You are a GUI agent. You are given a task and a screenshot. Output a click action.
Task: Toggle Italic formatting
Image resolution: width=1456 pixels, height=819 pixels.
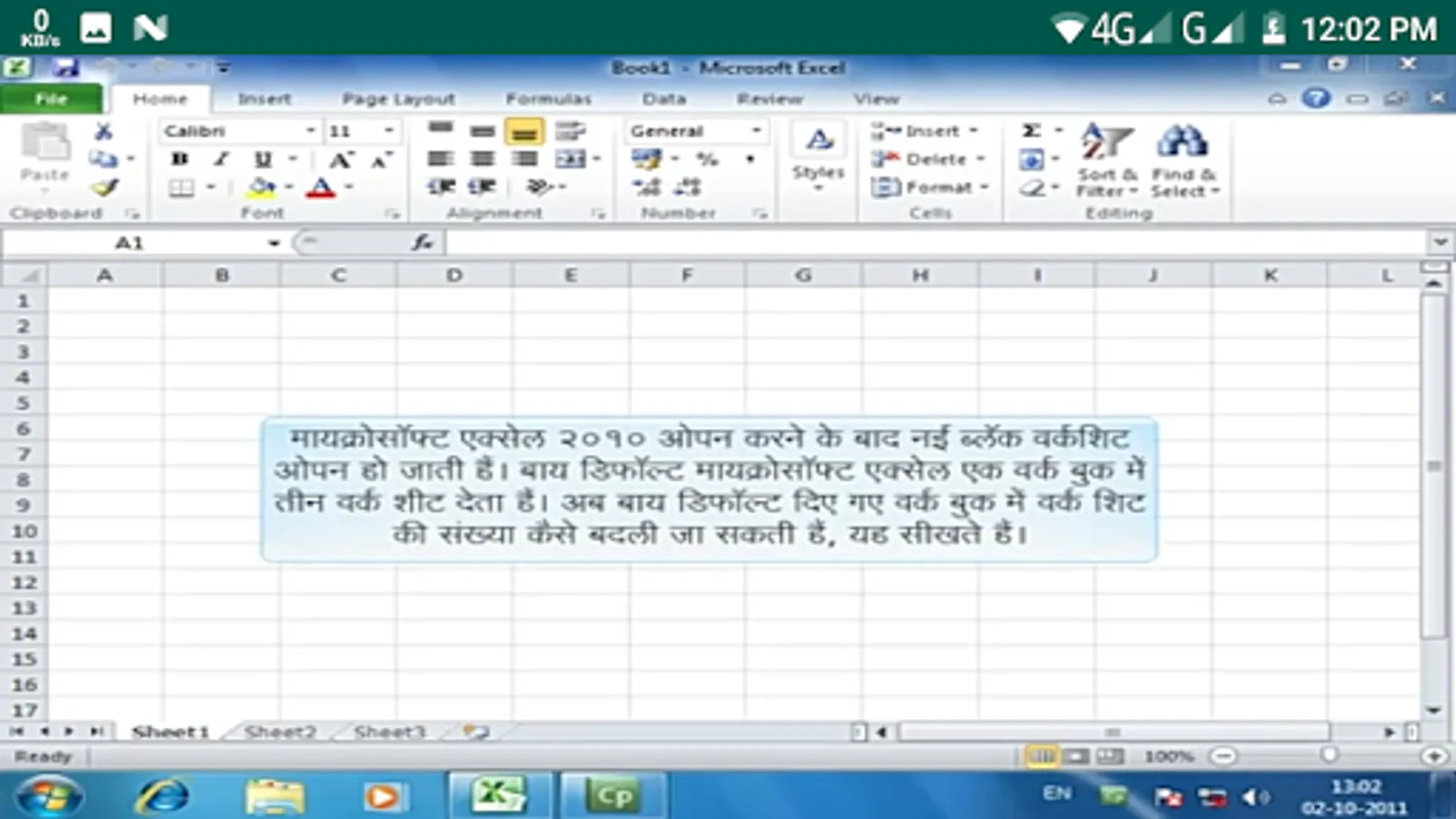click(221, 160)
